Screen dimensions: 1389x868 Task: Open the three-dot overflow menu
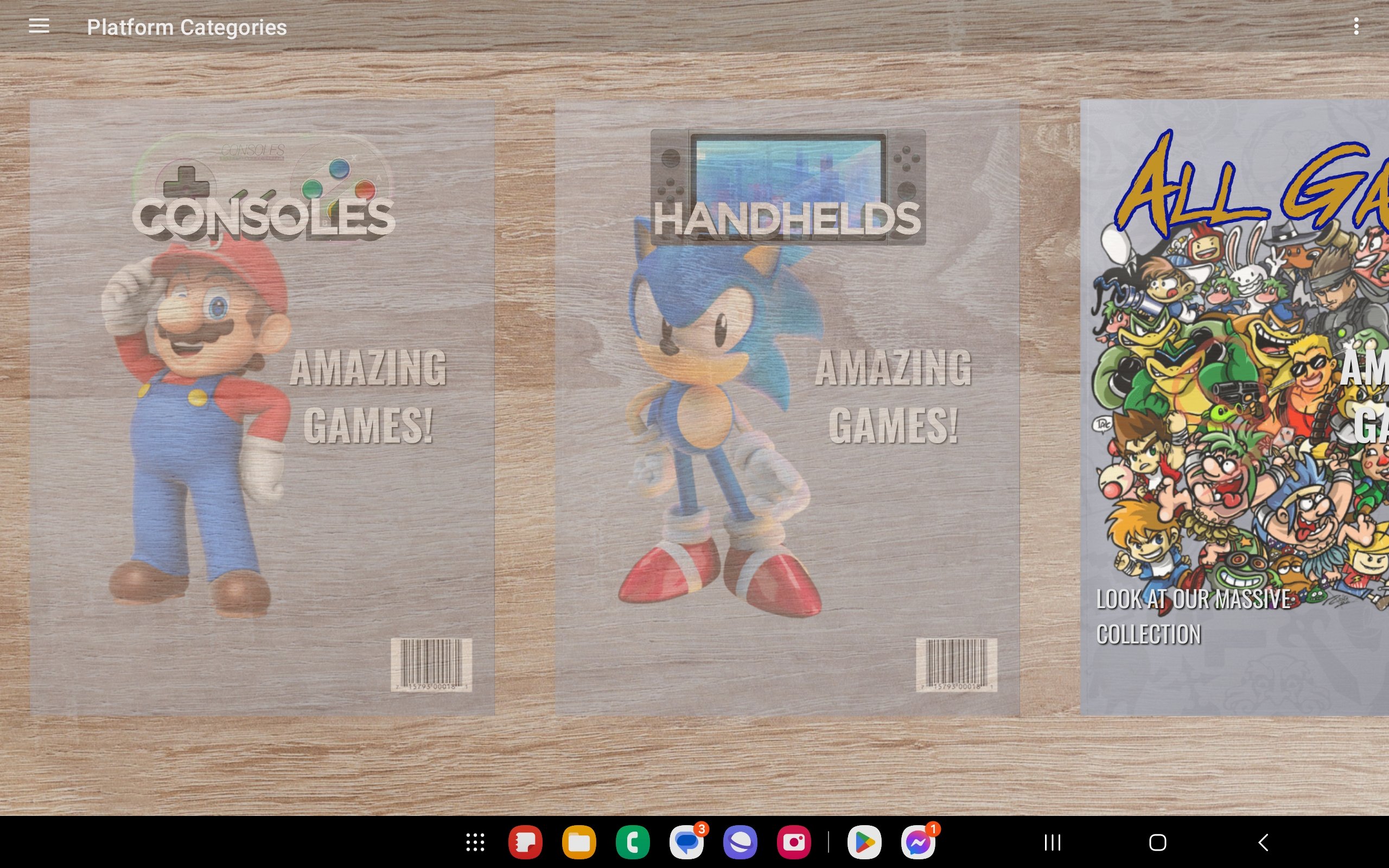point(1356,27)
